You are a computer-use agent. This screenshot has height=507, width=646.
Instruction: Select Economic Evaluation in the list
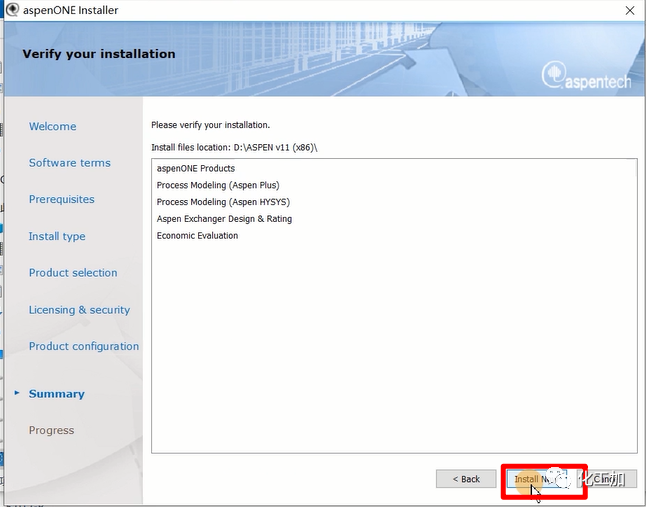coord(197,236)
